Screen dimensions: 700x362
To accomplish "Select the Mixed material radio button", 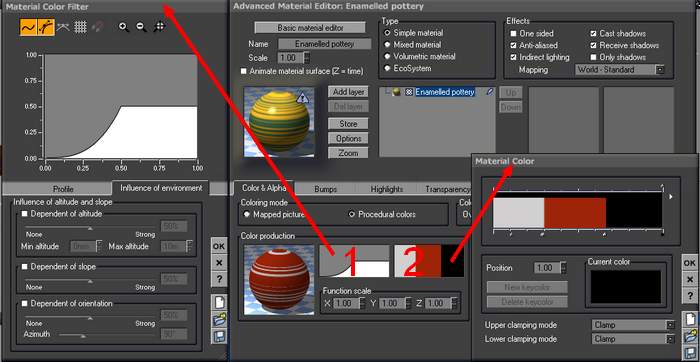I will coord(387,45).
